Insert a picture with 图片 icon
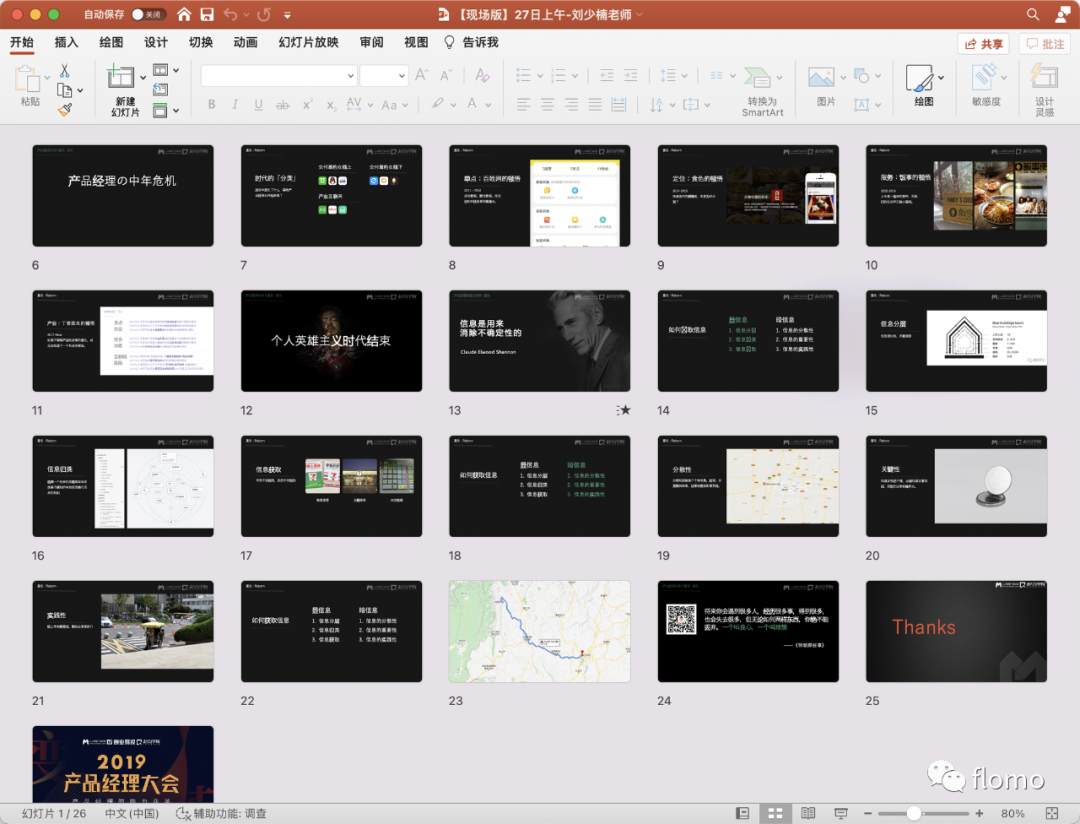The width and height of the screenshot is (1080, 824). [x=822, y=85]
